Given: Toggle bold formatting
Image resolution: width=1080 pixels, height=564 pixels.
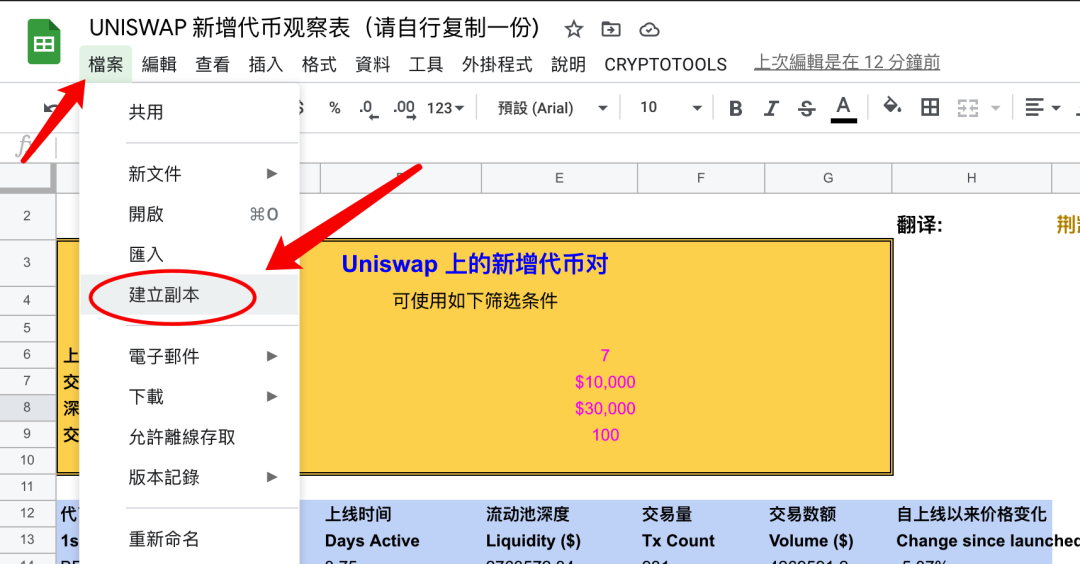Looking at the screenshot, I should point(736,108).
